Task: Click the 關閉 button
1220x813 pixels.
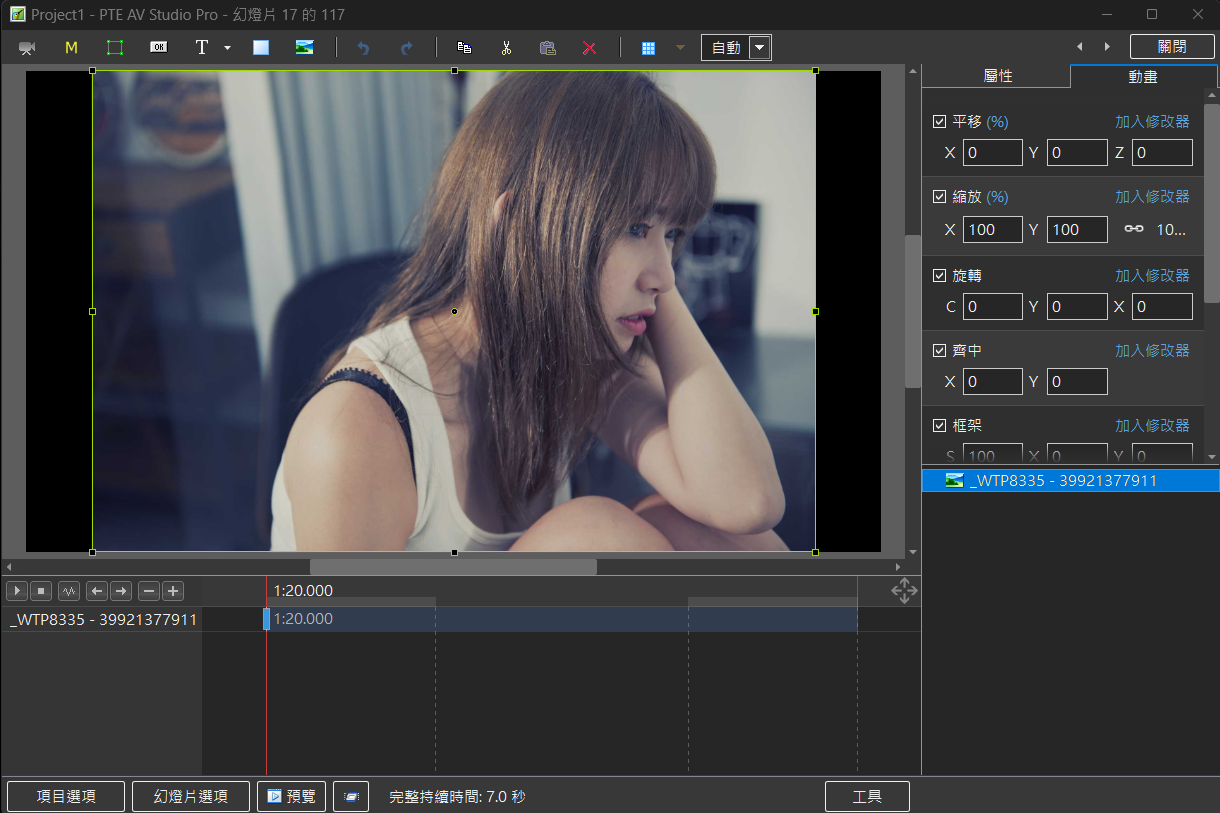Action: (1172, 47)
